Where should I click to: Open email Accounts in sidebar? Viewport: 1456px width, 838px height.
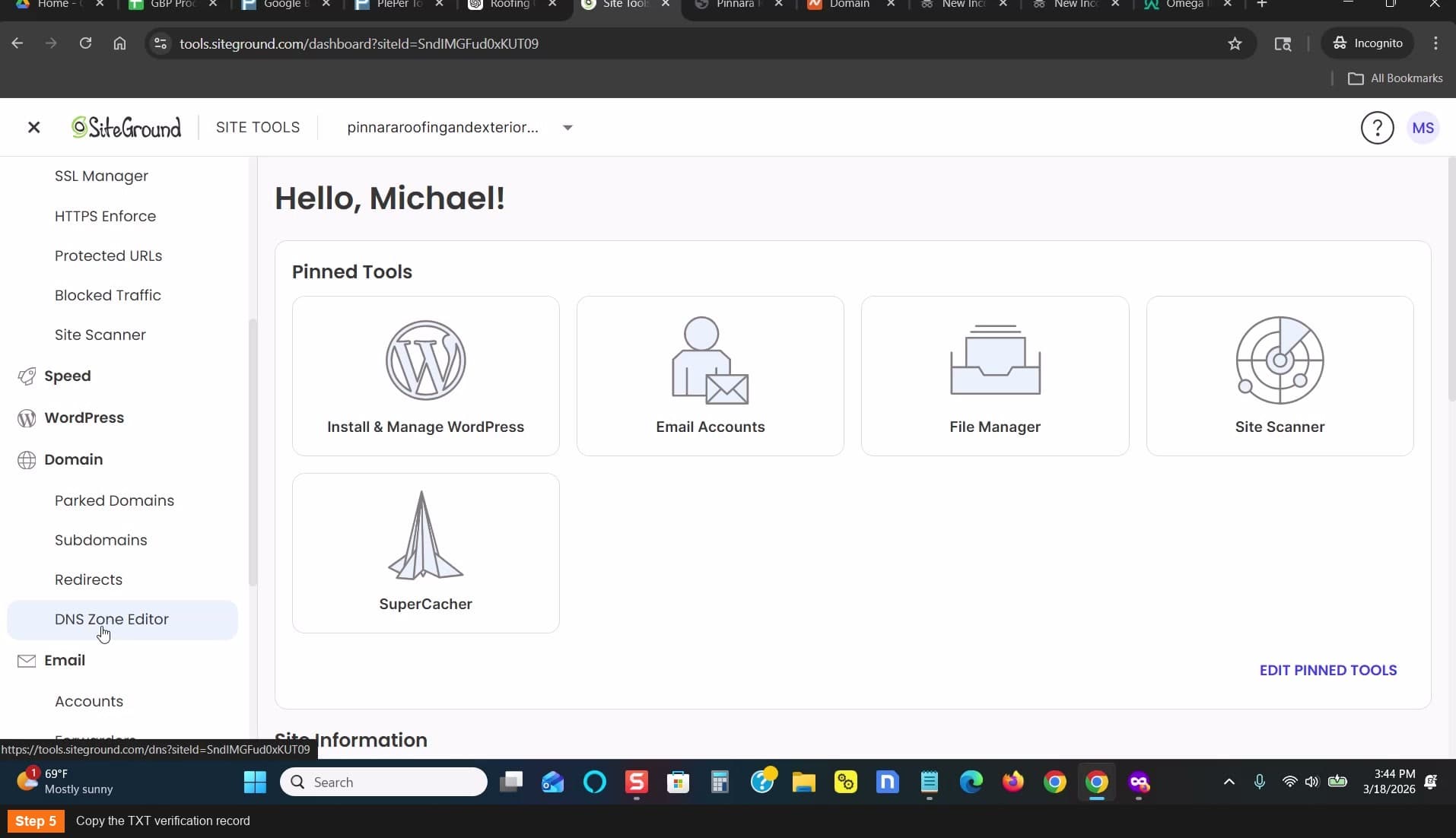(88, 701)
